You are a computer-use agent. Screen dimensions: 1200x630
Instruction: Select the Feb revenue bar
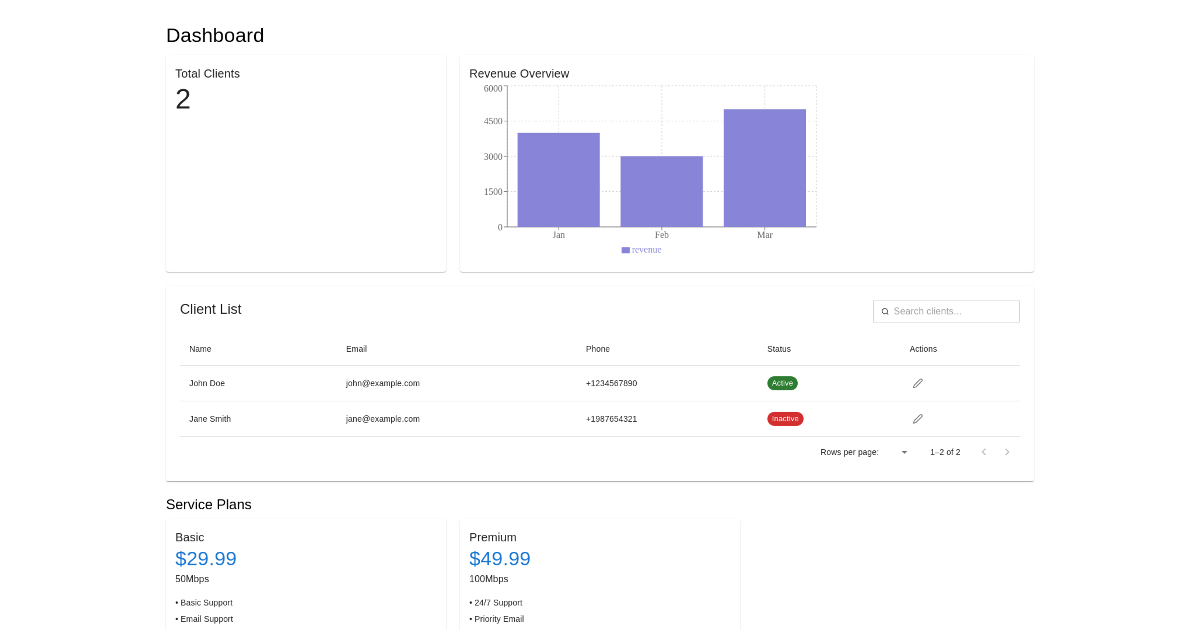pos(661,191)
